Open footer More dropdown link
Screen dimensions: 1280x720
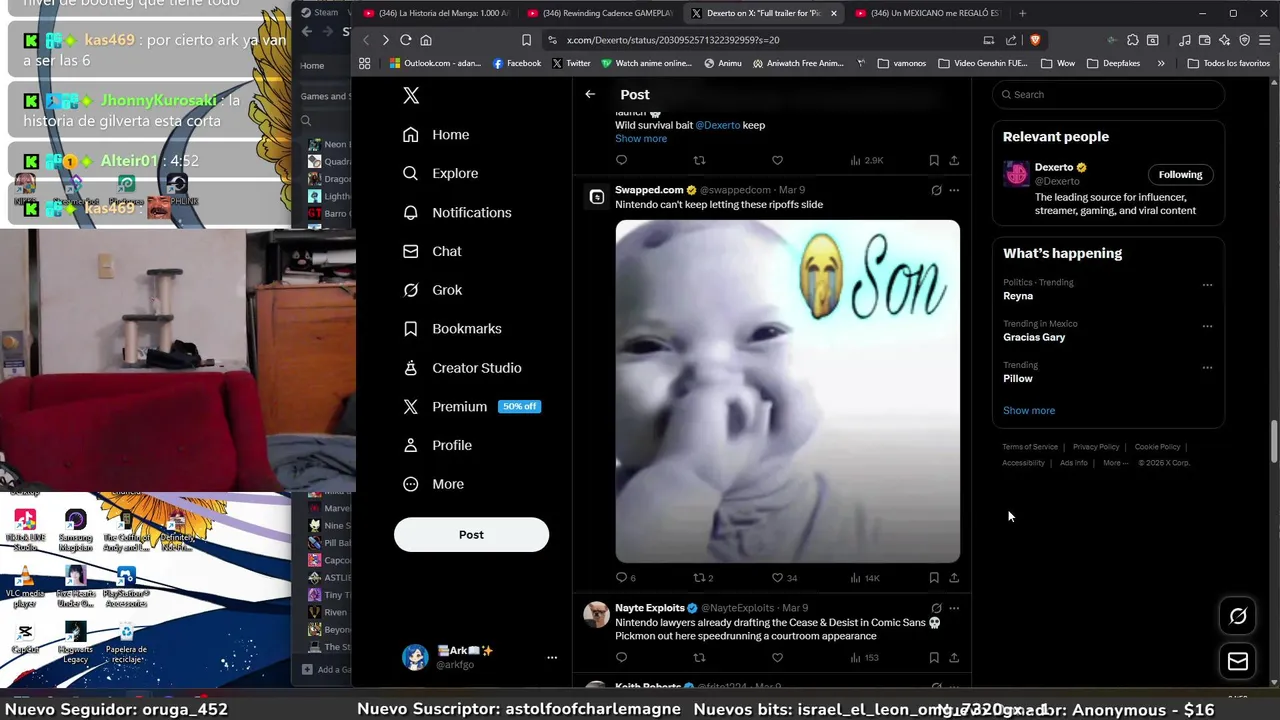(x=1115, y=463)
